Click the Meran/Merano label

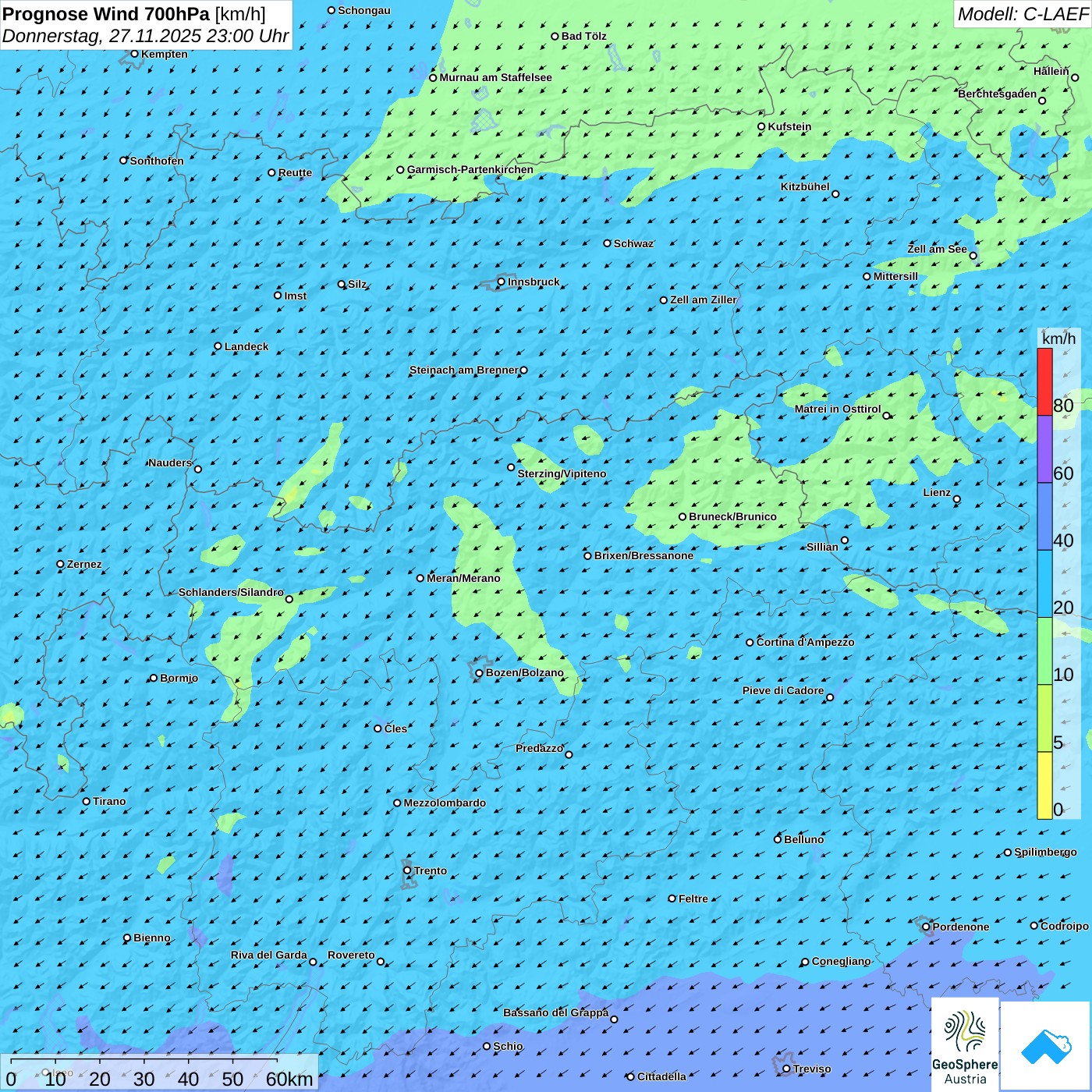[463, 578]
